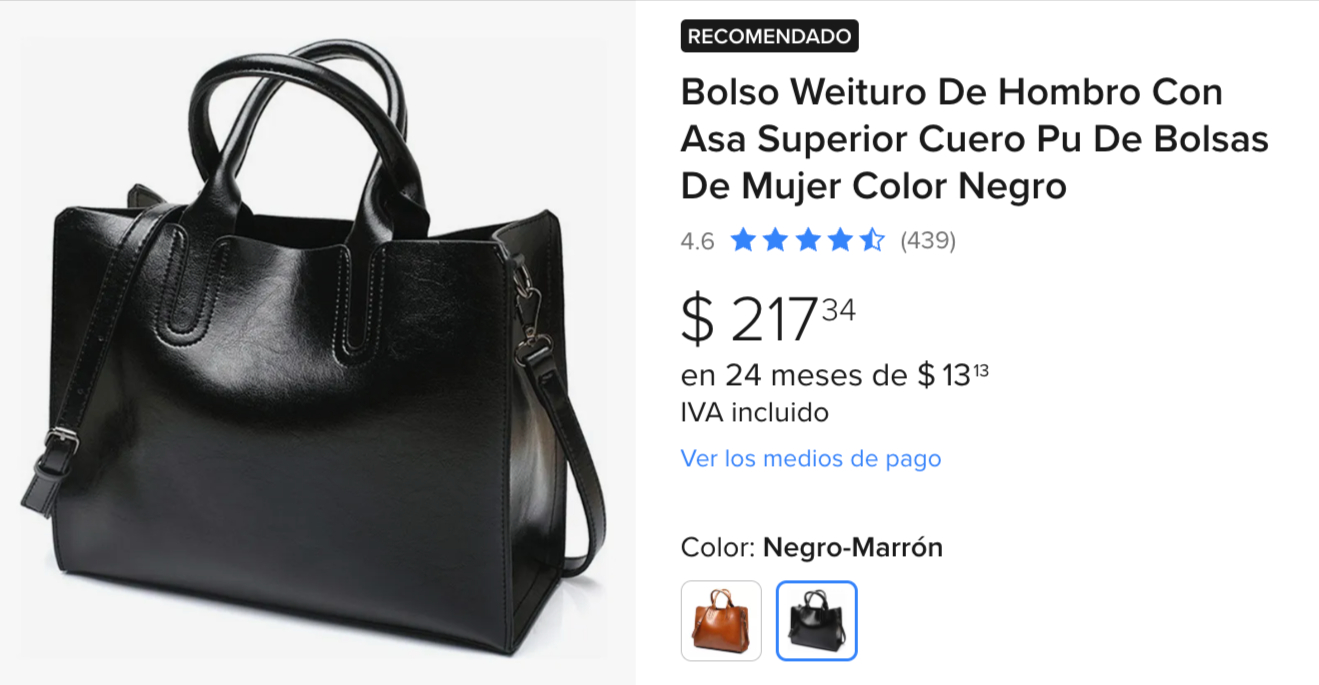
Task: Click the 34 cents superscript of price
Action: [839, 311]
